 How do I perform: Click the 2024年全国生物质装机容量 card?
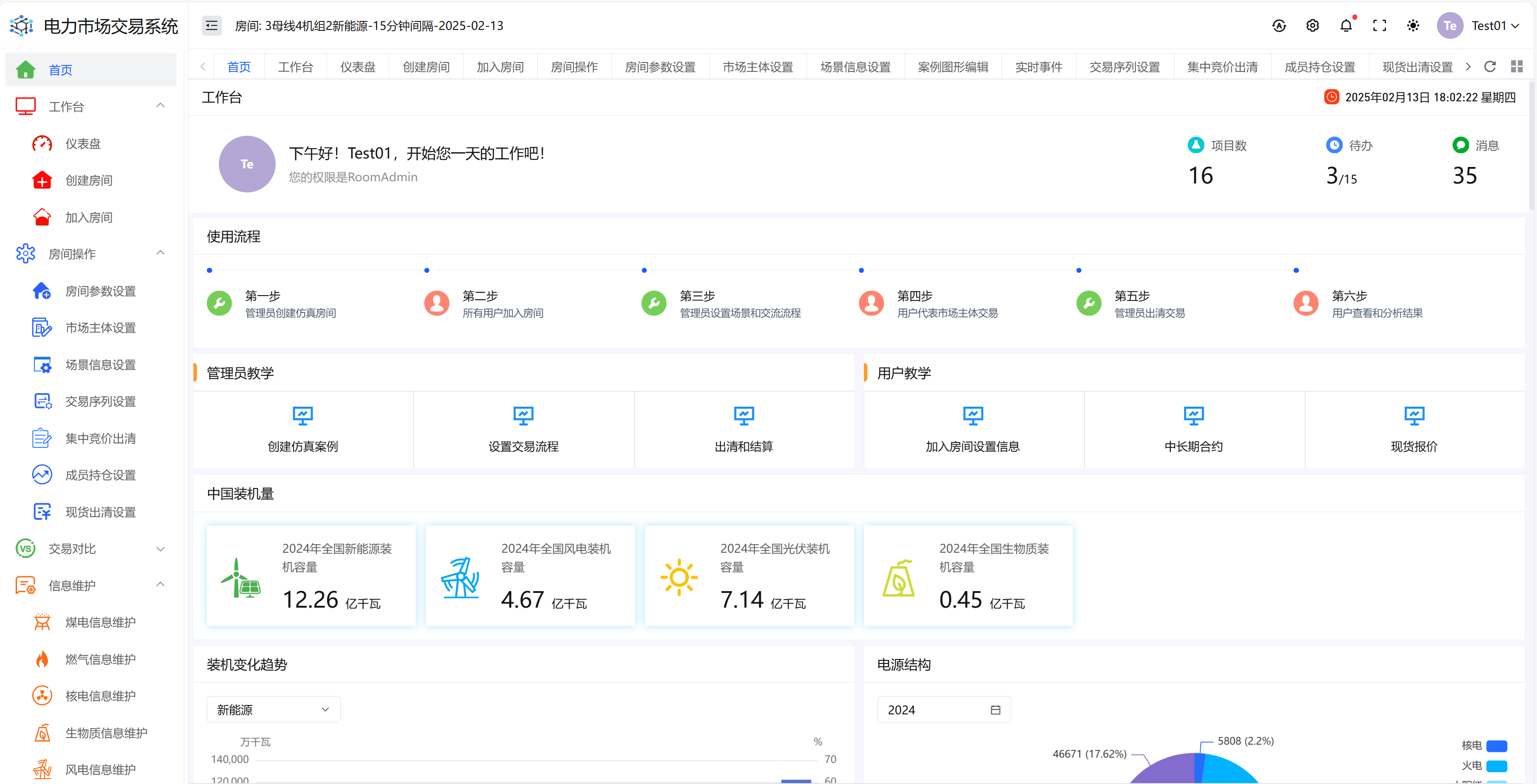click(968, 575)
